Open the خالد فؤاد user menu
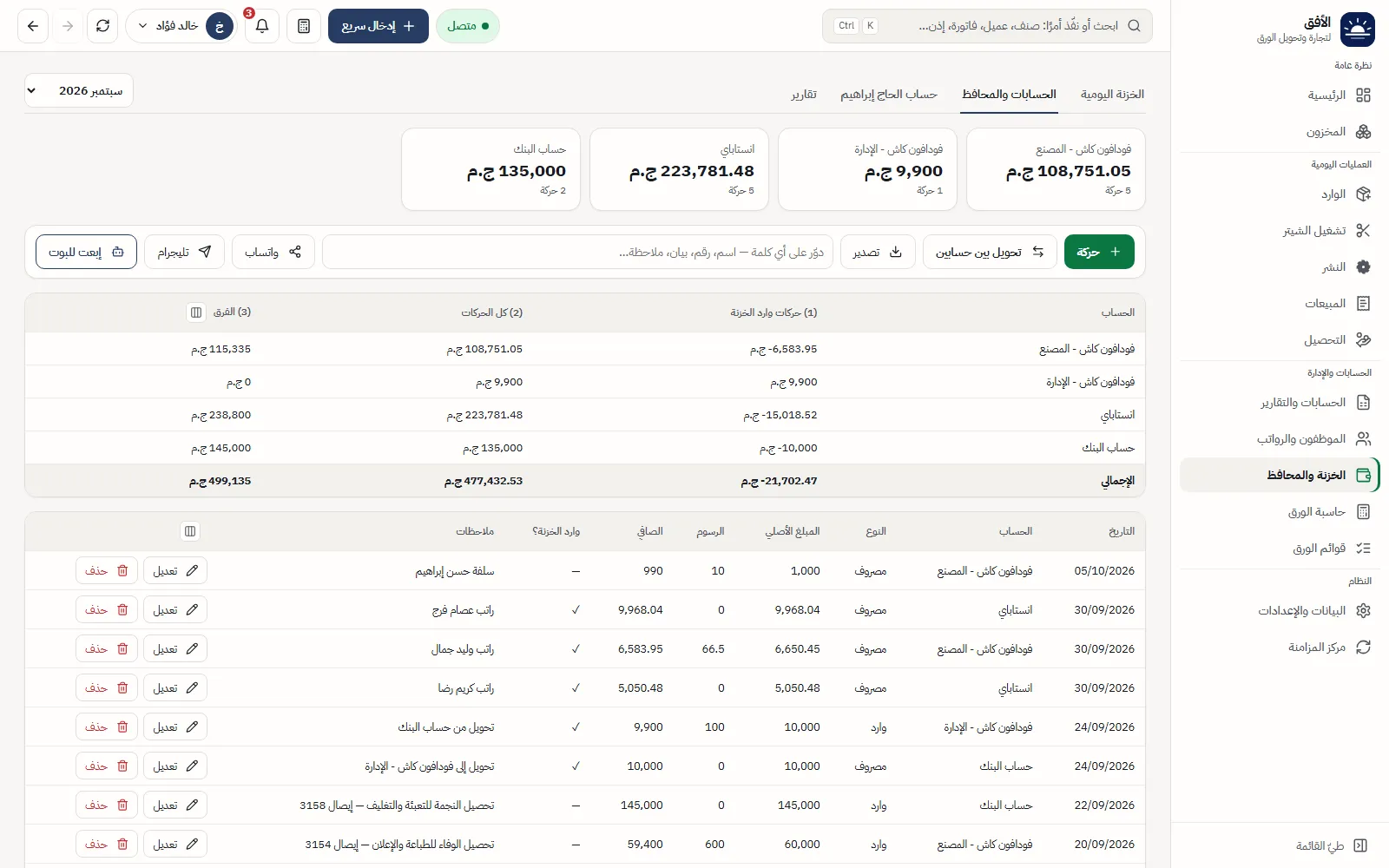The height and width of the screenshot is (868, 1389). [x=181, y=26]
